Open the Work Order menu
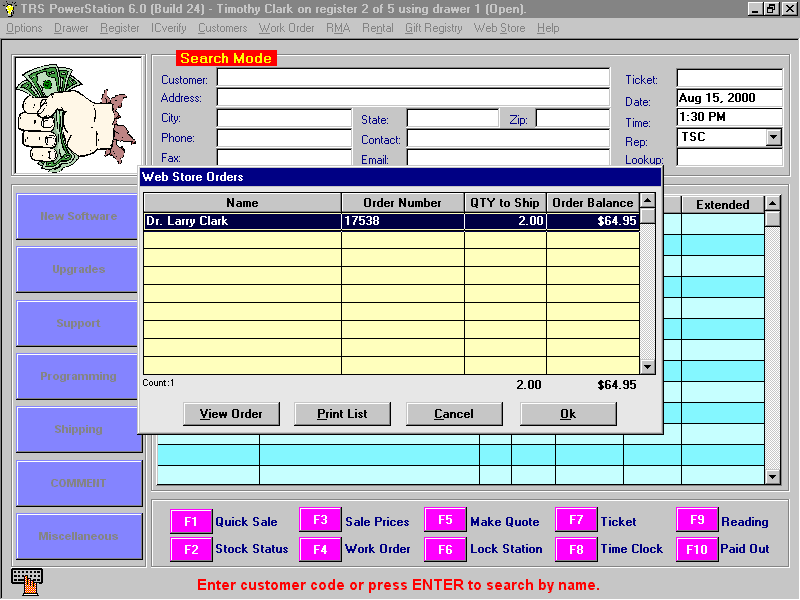Screen dimensions: 800x600 [x=286, y=28]
